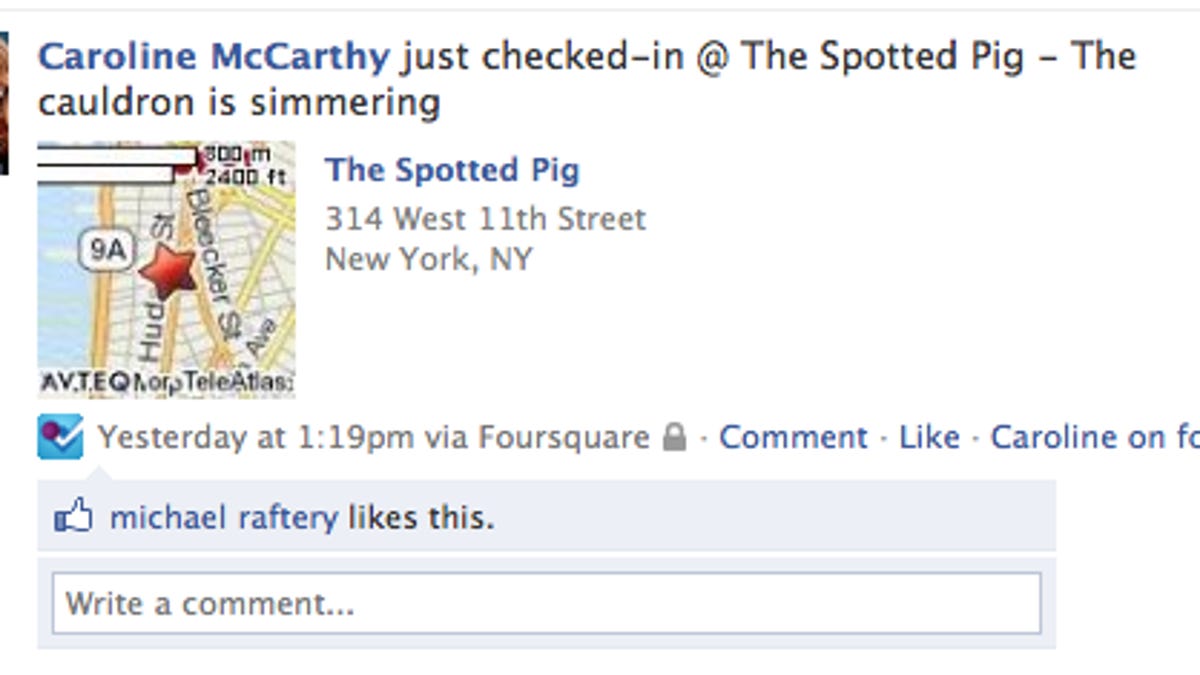This screenshot has width=1200, height=675.
Task: Focus the 'Write a comment...' field
Action: (x=546, y=603)
